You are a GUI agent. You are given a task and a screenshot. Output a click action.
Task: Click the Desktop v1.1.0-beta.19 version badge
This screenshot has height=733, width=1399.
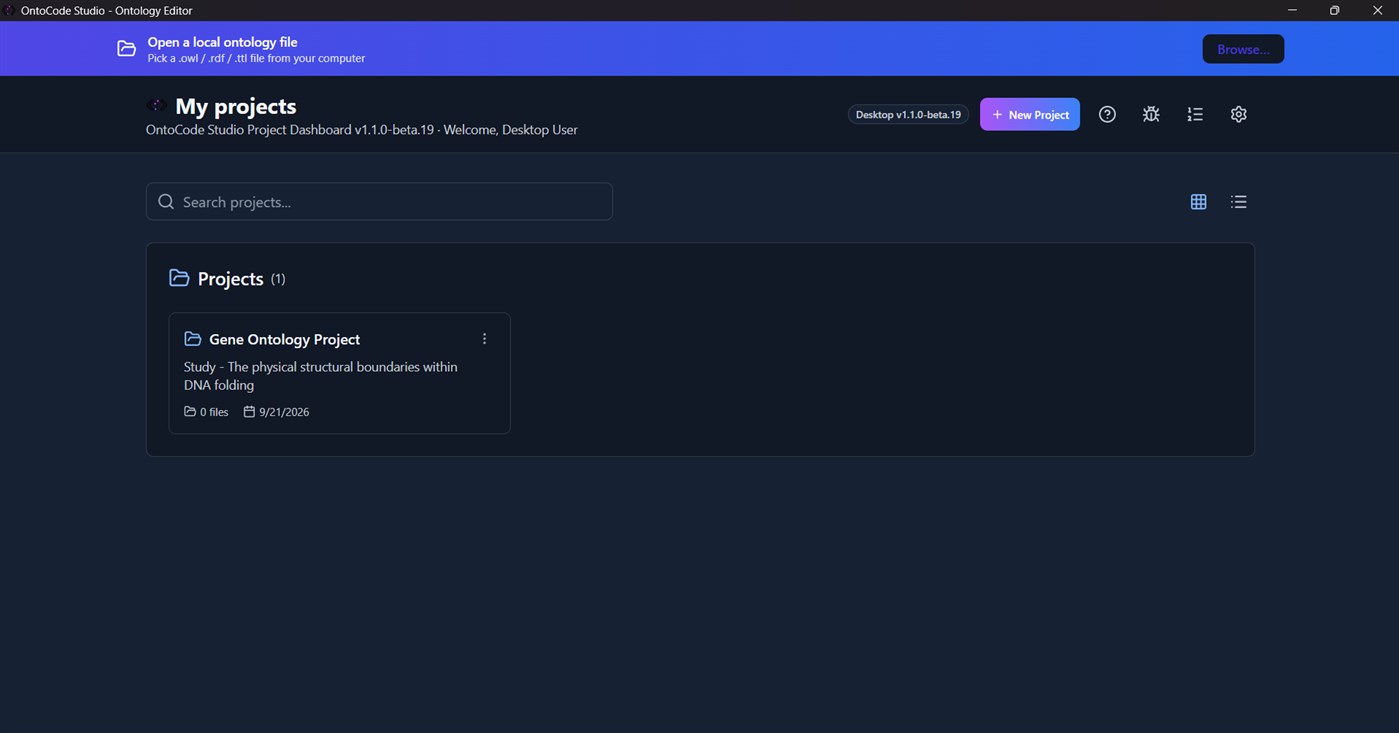tap(908, 114)
